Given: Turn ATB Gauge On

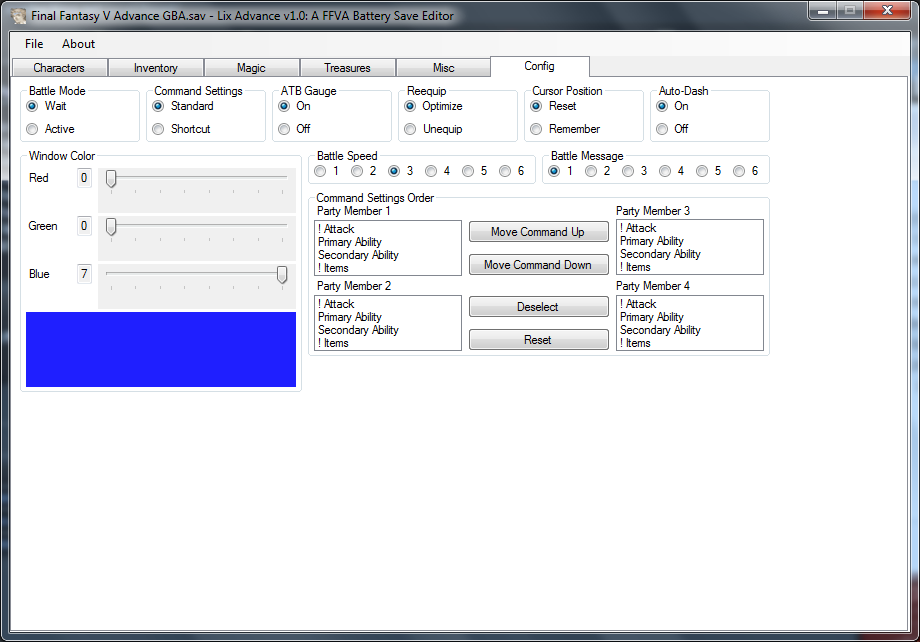Looking at the screenshot, I should pos(295,106).
